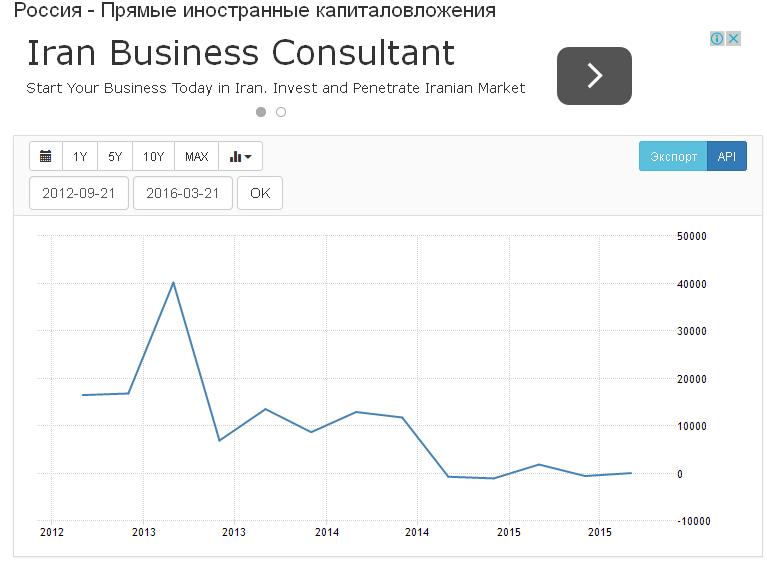The image size is (767, 563).
Task: Close the Iran Business Consultant ad
Action: [733, 38]
